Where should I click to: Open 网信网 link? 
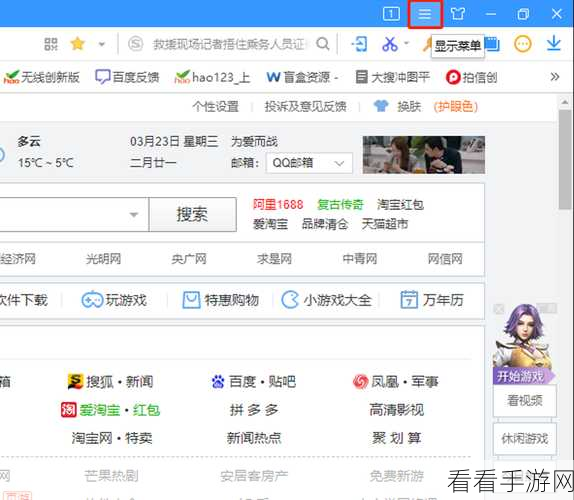(445, 259)
